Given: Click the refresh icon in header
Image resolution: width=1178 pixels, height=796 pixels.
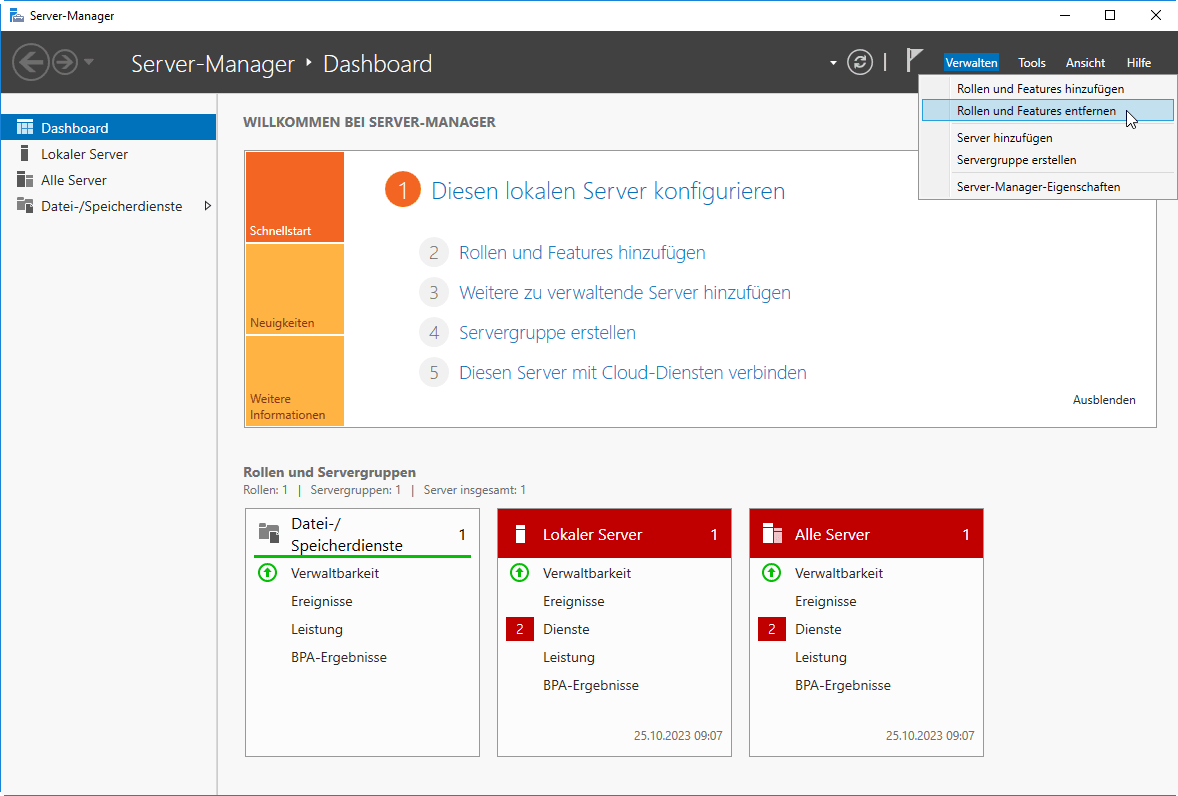Looking at the screenshot, I should pos(860,63).
